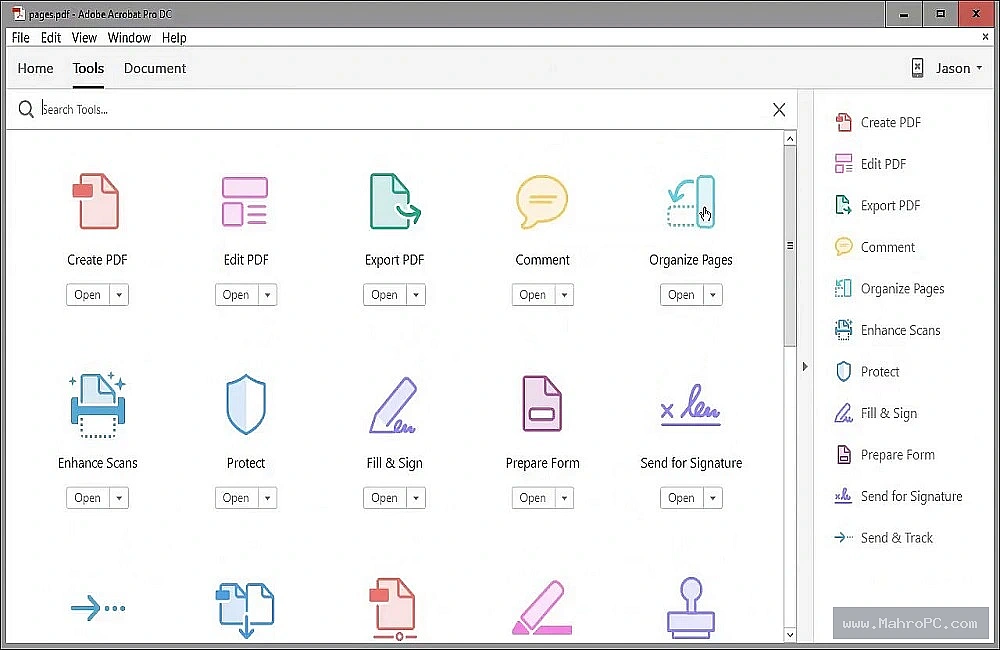
Task: Select the Tools tab
Action: tap(88, 68)
